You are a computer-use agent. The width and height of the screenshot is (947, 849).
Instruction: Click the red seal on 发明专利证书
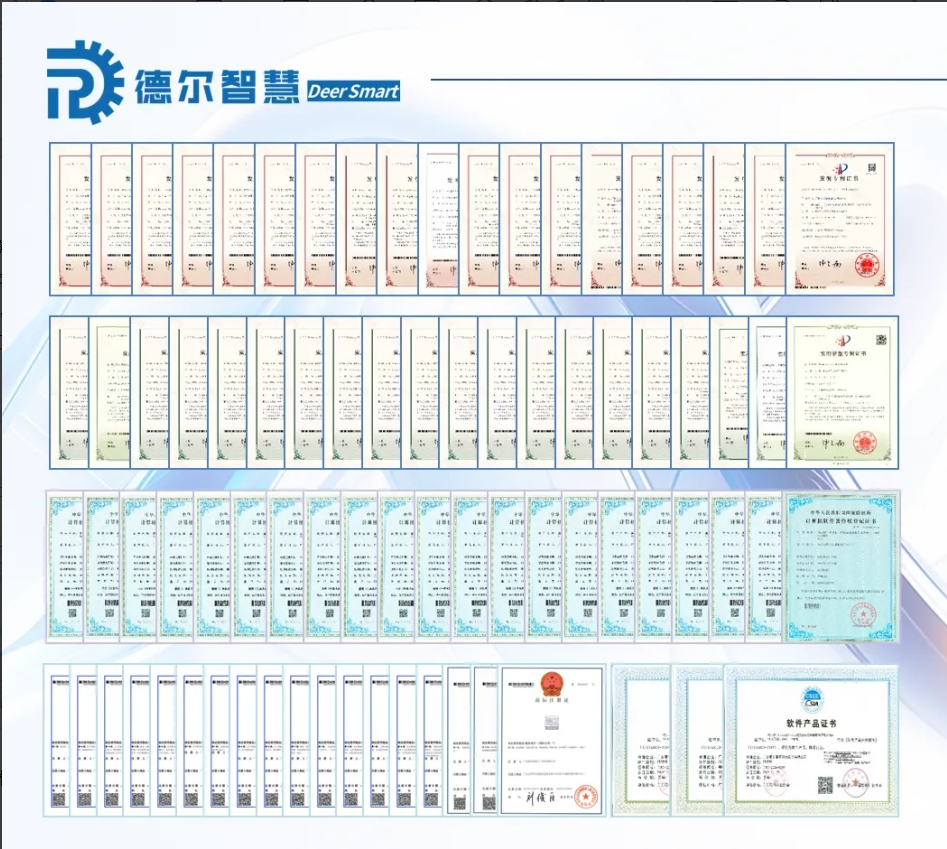point(867,266)
